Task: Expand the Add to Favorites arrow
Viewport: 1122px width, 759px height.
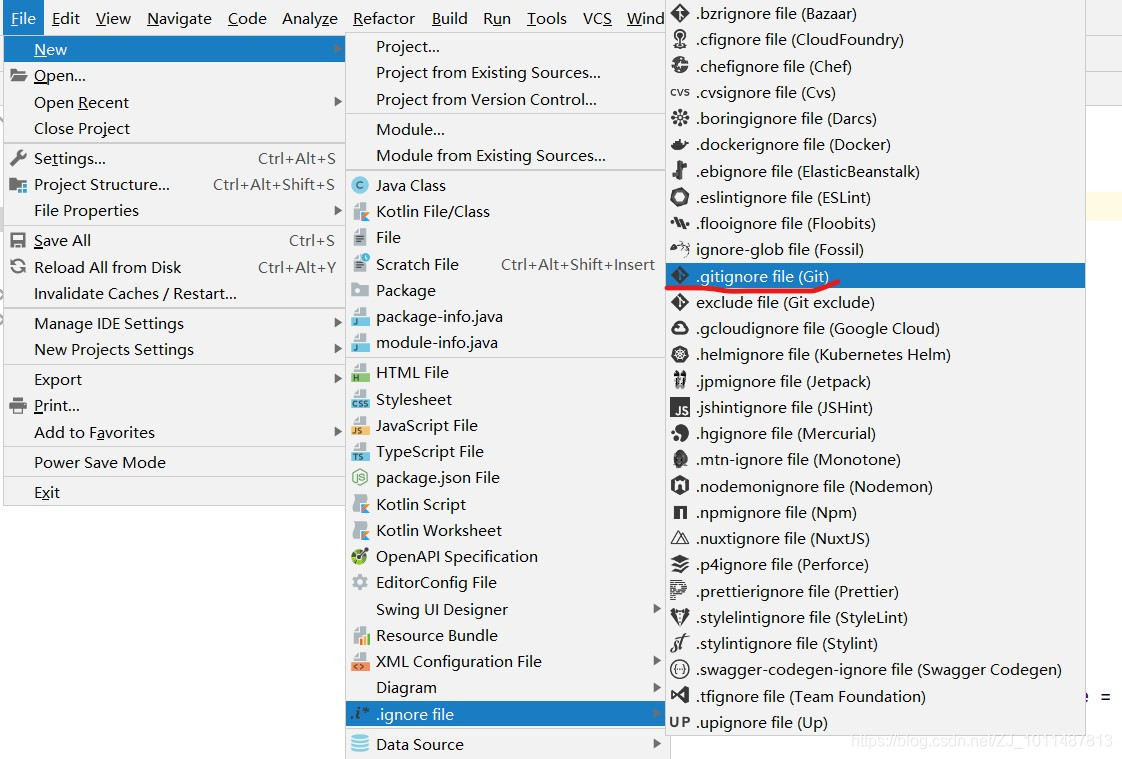Action: [338, 432]
